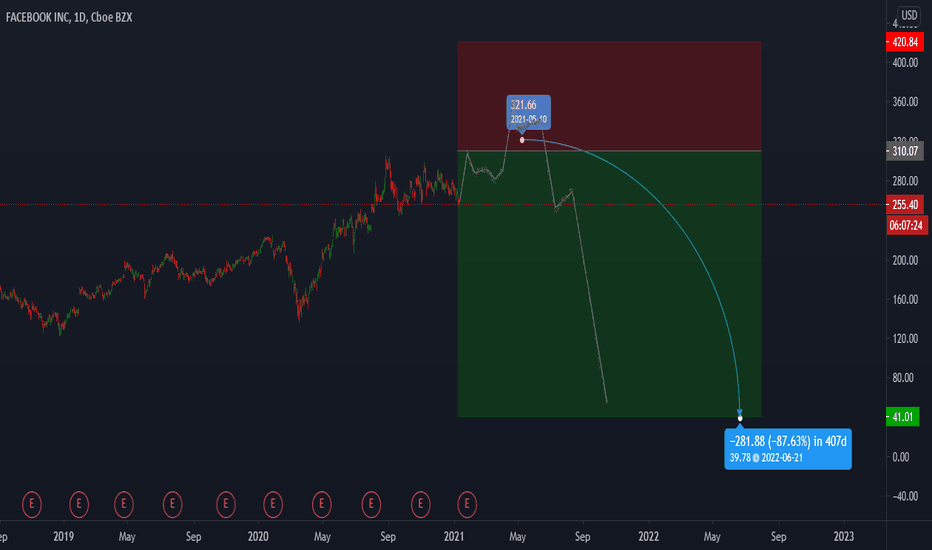This screenshot has height=550, width=932.
Task: Open the October 2018 earnings marker
Action: click(x=32, y=504)
